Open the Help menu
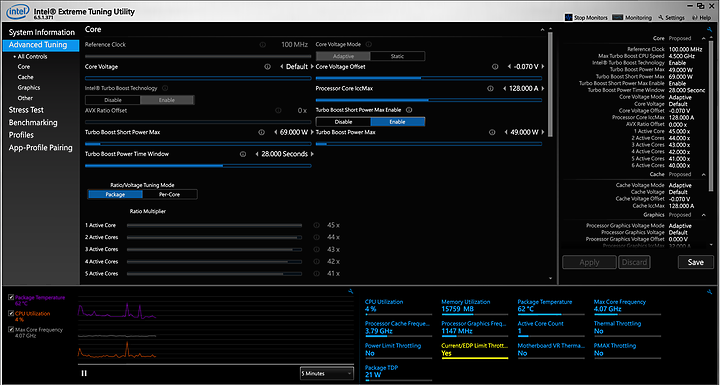 [701, 17]
